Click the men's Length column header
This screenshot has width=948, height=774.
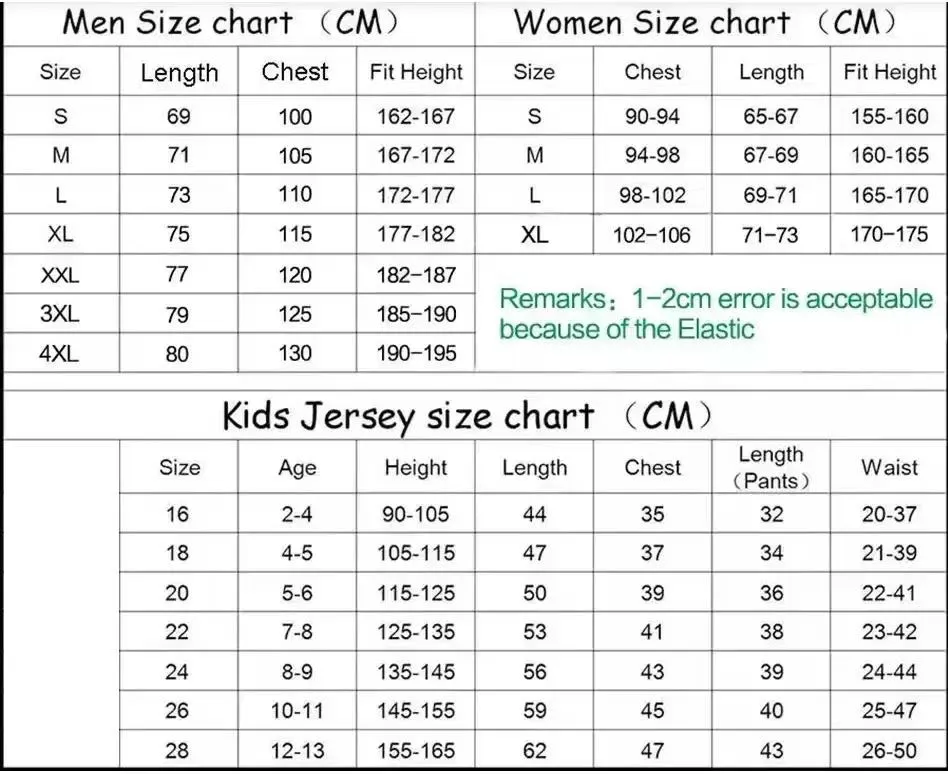[179, 73]
